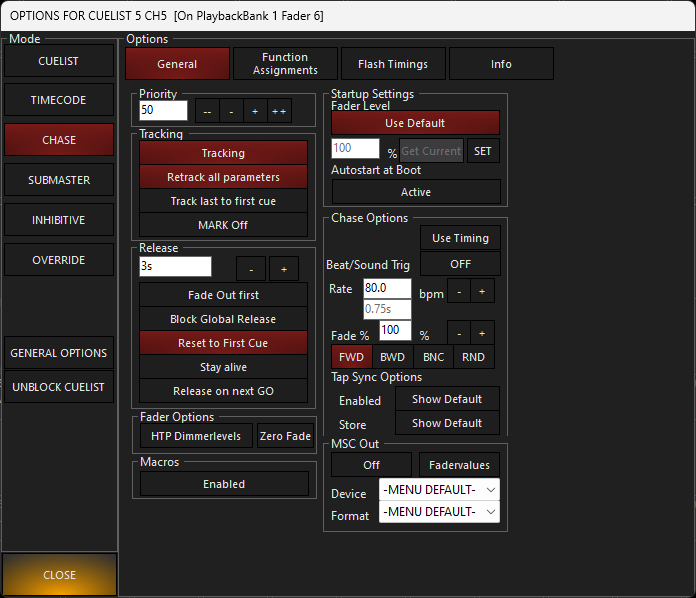Image resolution: width=696 pixels, height=598 pixels.
Task: Open the Flash Timings tab
Action: [x=393, y=64]
